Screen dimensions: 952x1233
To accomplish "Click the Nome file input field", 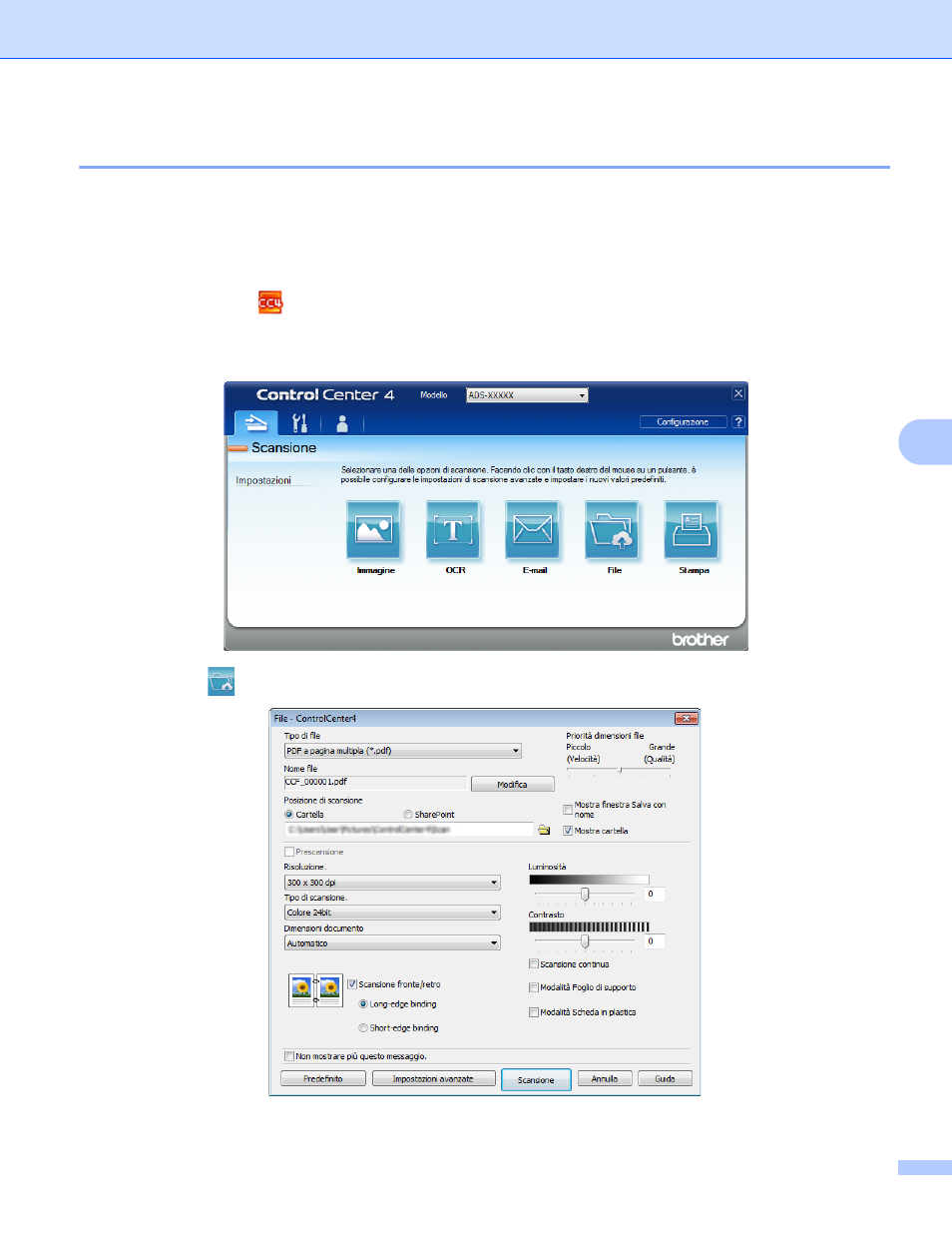I will pyautogui.click(x=374, y=783).
